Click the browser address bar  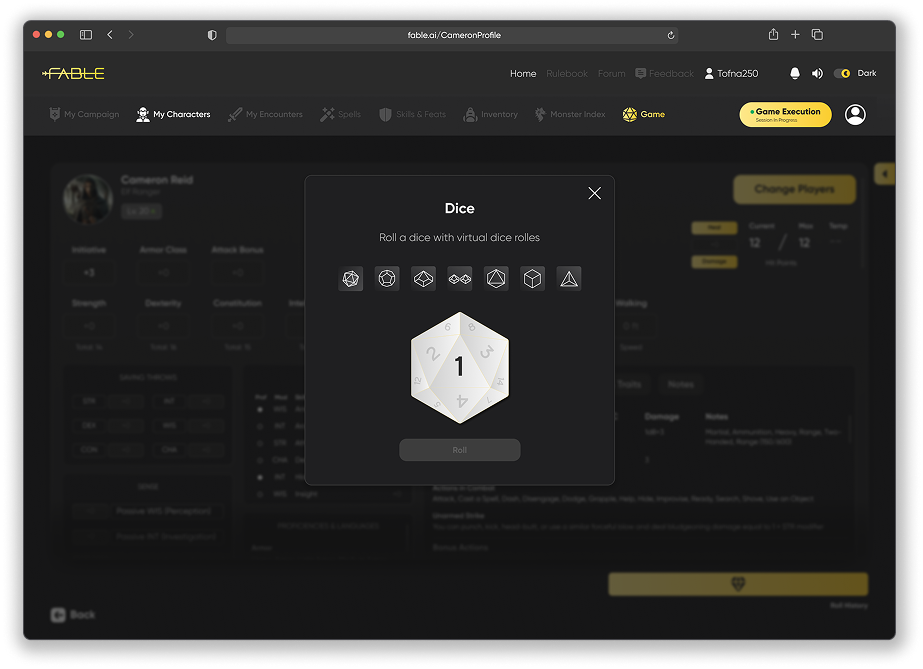click(x=452, y=35)
